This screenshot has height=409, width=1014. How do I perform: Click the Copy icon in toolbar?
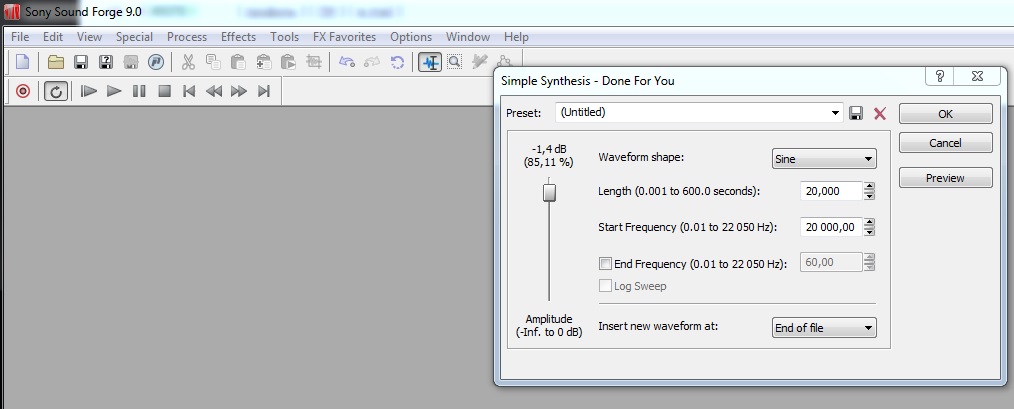pos(213,62)
